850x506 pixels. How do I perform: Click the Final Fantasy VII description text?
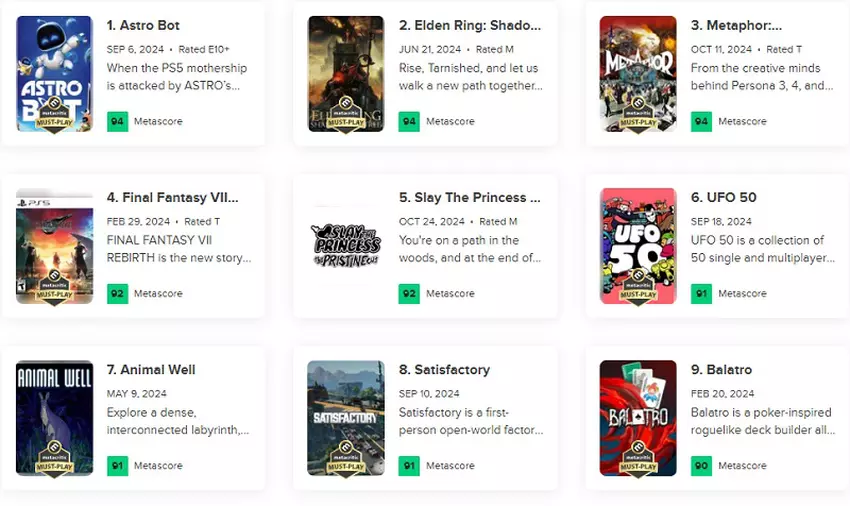(179, 249)
